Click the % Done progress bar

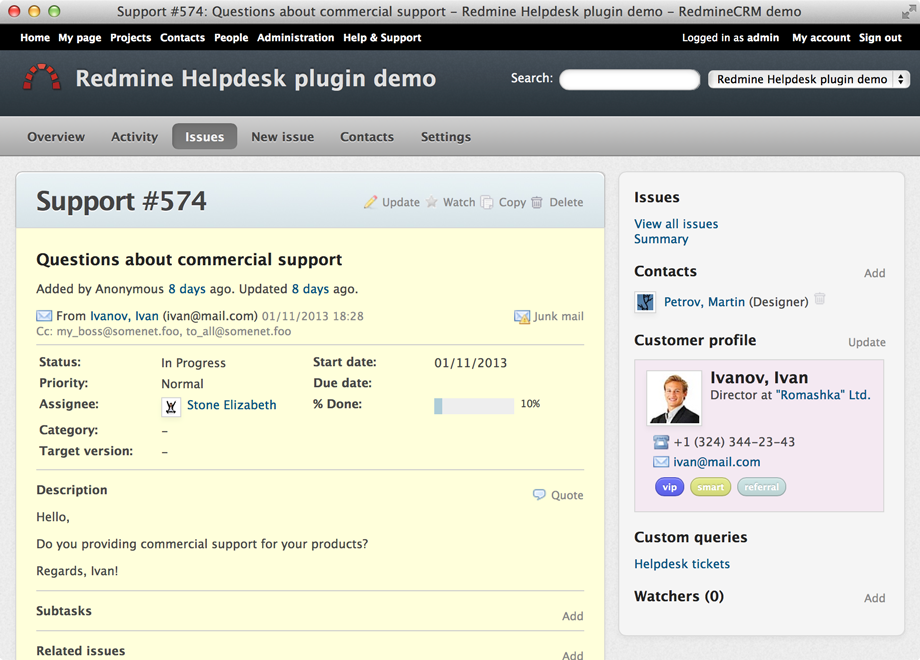(474, 405)
